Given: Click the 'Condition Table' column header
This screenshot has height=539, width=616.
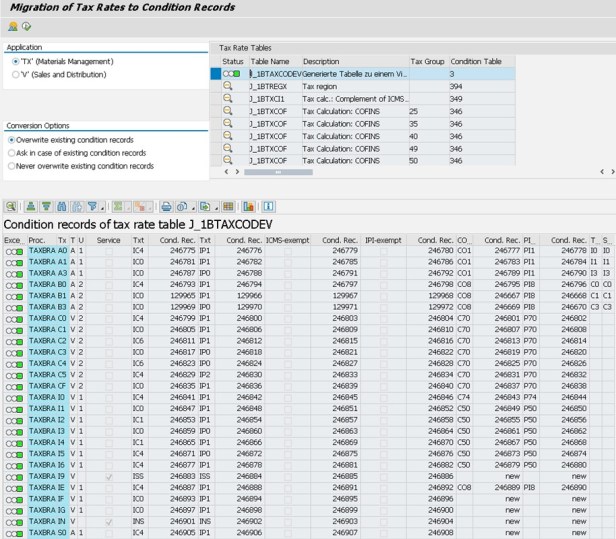Looking at the screenshot, I should coord(476,61).
